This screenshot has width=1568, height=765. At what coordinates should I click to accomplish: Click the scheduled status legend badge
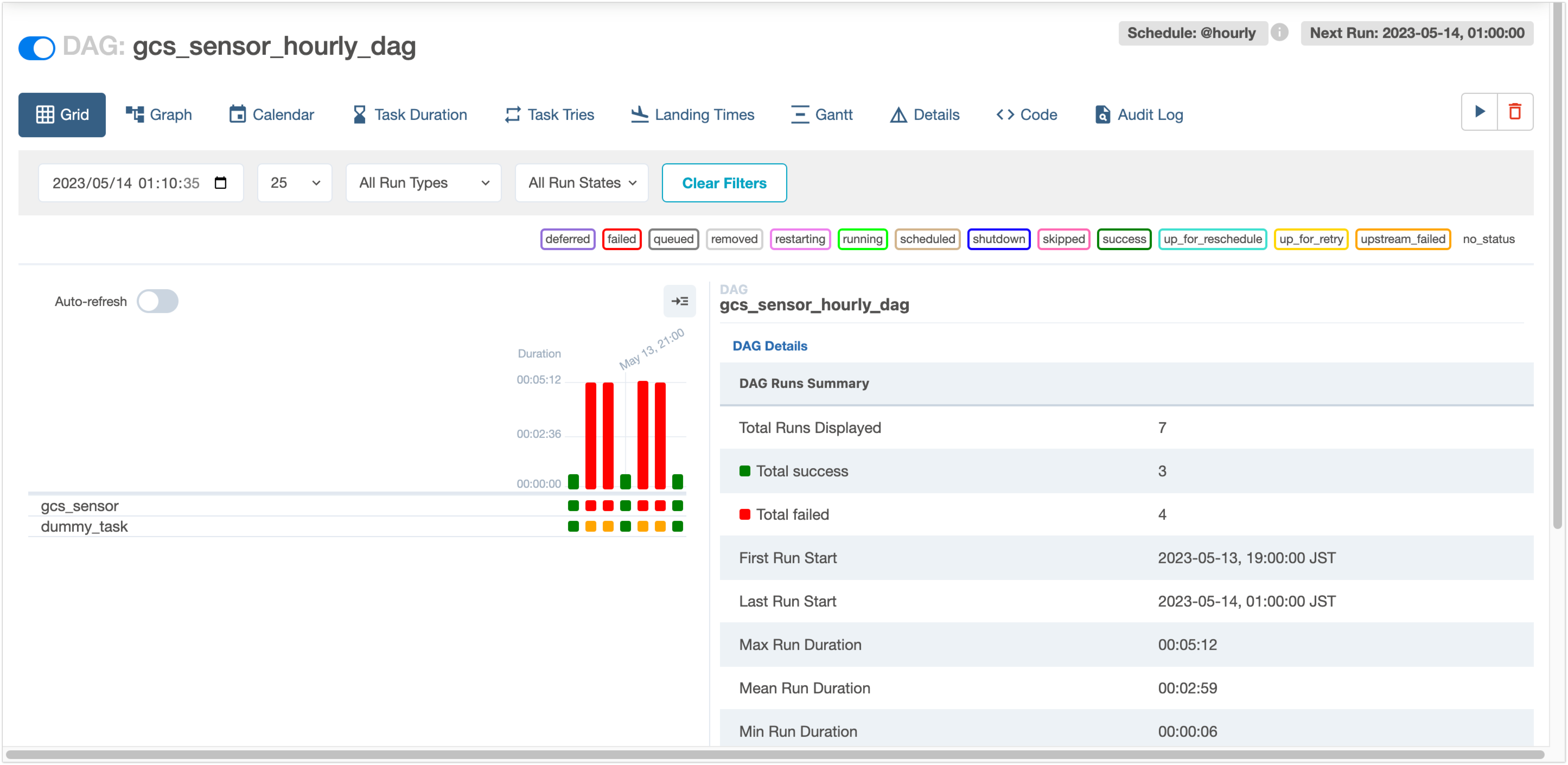pos(928,239)
